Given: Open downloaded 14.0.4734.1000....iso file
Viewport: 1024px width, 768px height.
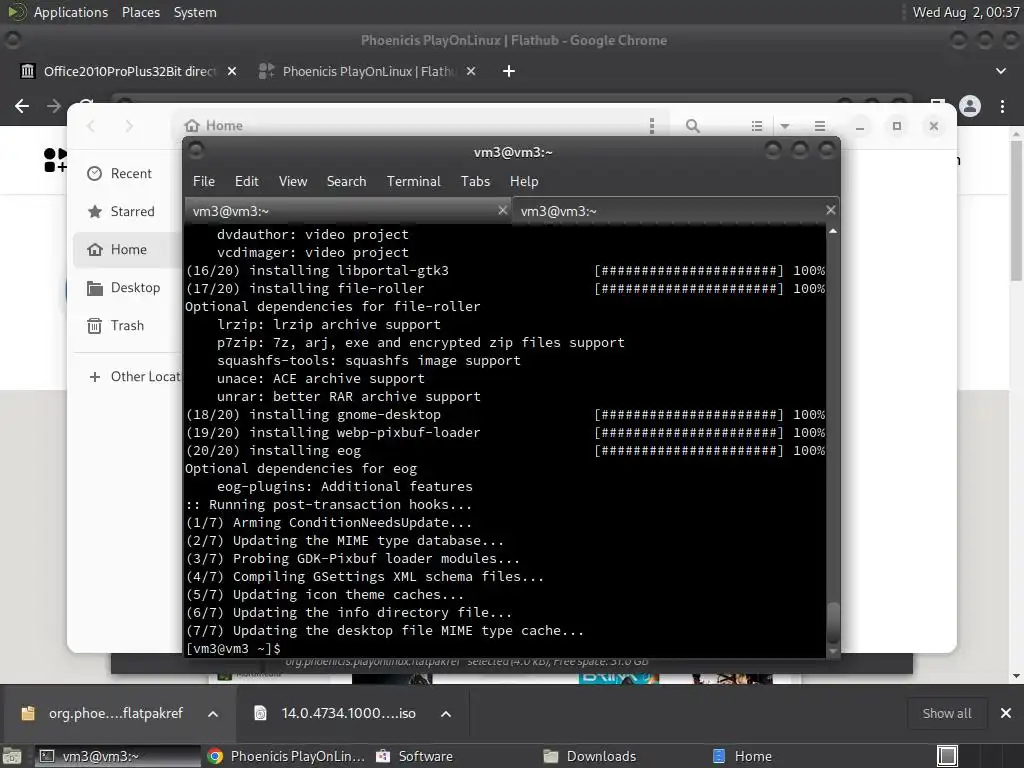Looking at the screenshot, I should coord(336,713).
